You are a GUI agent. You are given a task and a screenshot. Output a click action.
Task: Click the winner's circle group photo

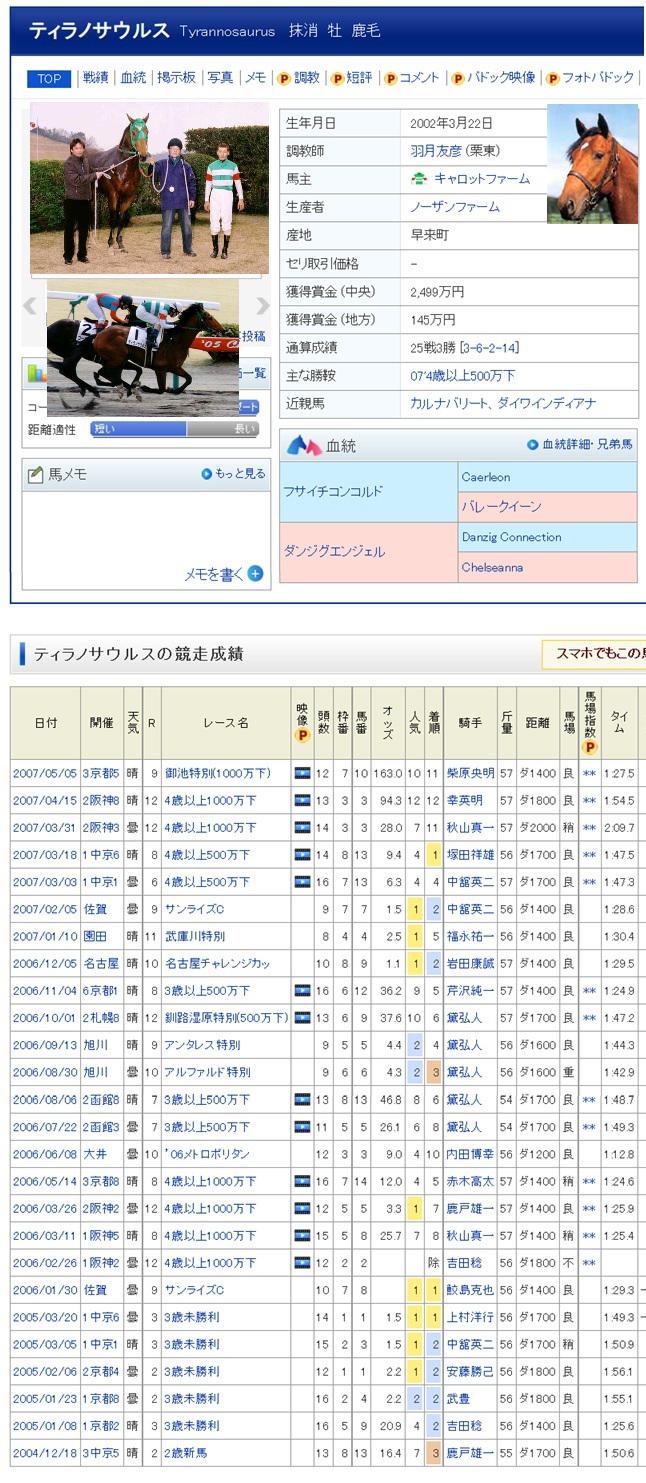(149, 187)
